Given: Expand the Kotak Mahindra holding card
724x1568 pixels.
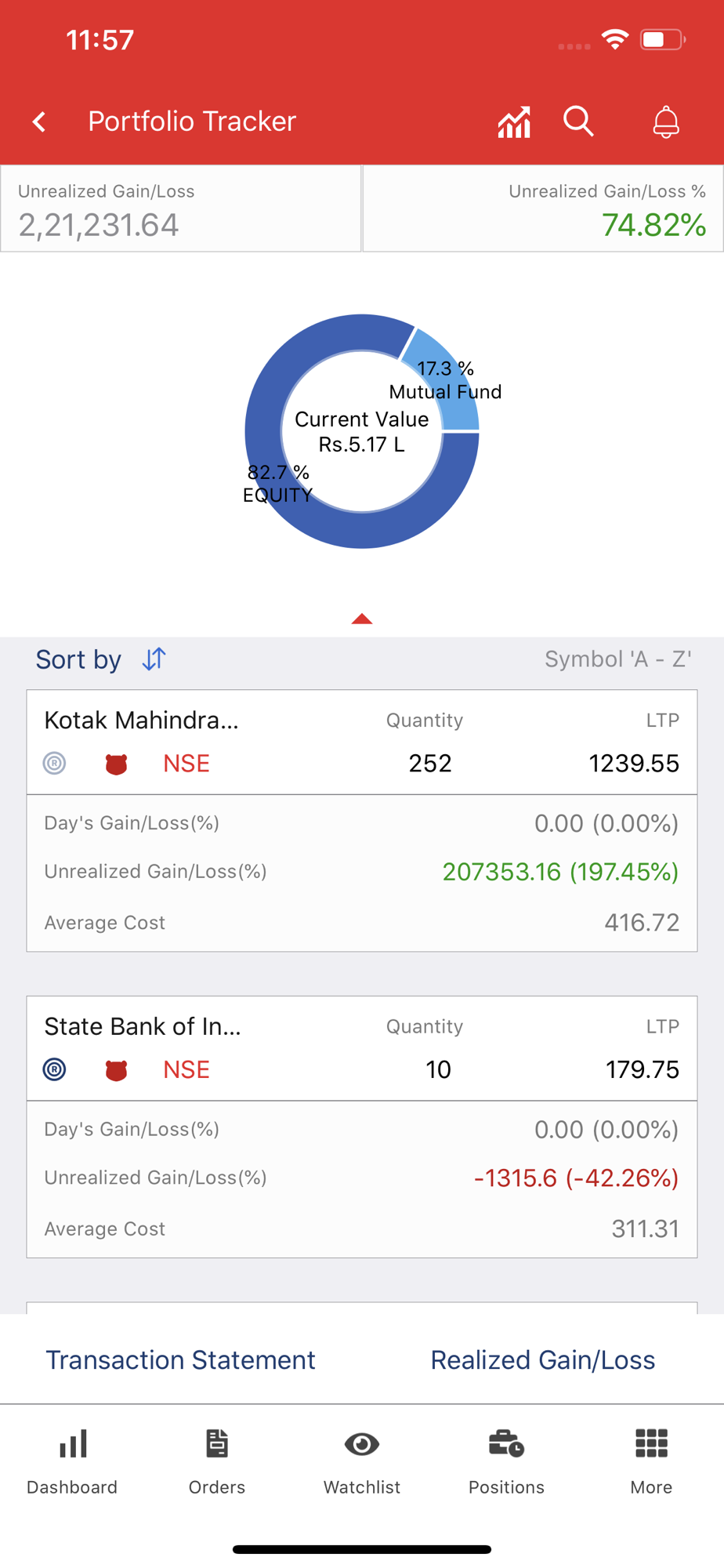Looking at the screenshot, I should point(362,742).
